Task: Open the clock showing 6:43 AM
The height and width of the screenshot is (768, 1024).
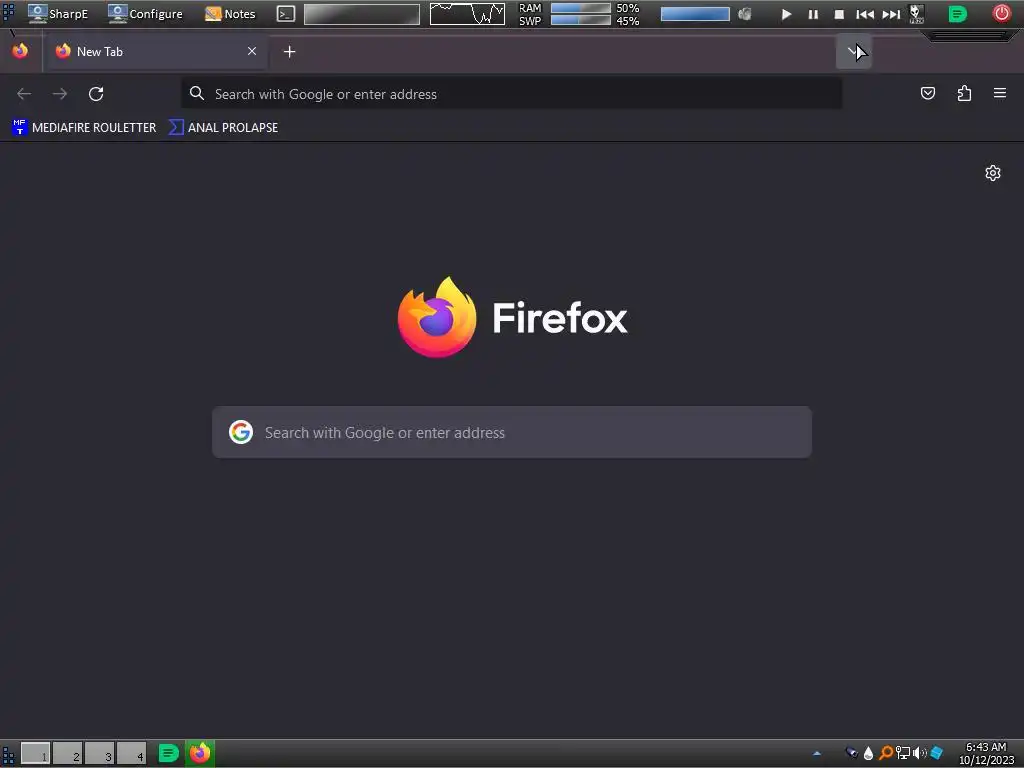Action: point(986,754)
